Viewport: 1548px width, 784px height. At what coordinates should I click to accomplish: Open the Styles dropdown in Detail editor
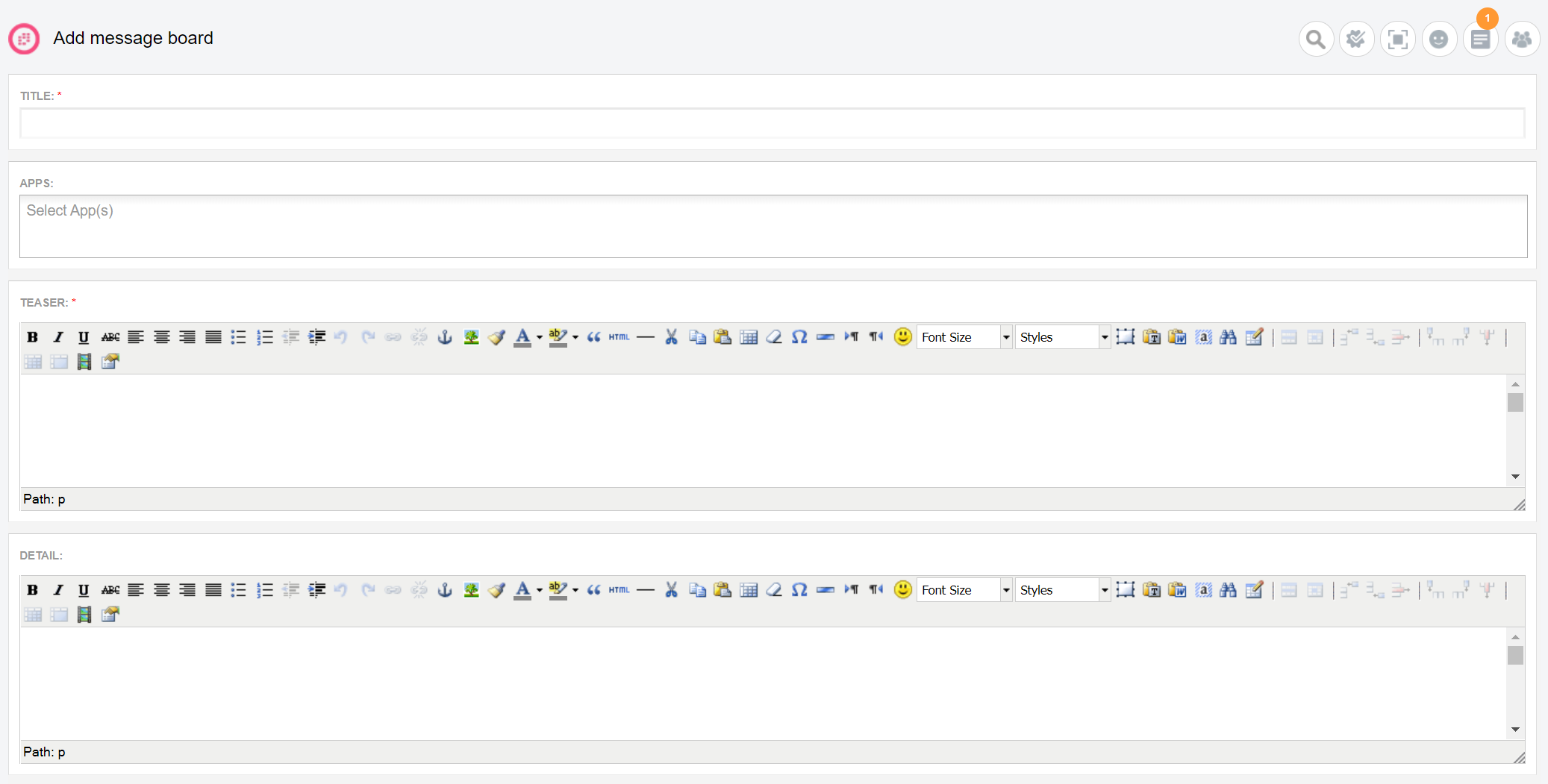1062,590
